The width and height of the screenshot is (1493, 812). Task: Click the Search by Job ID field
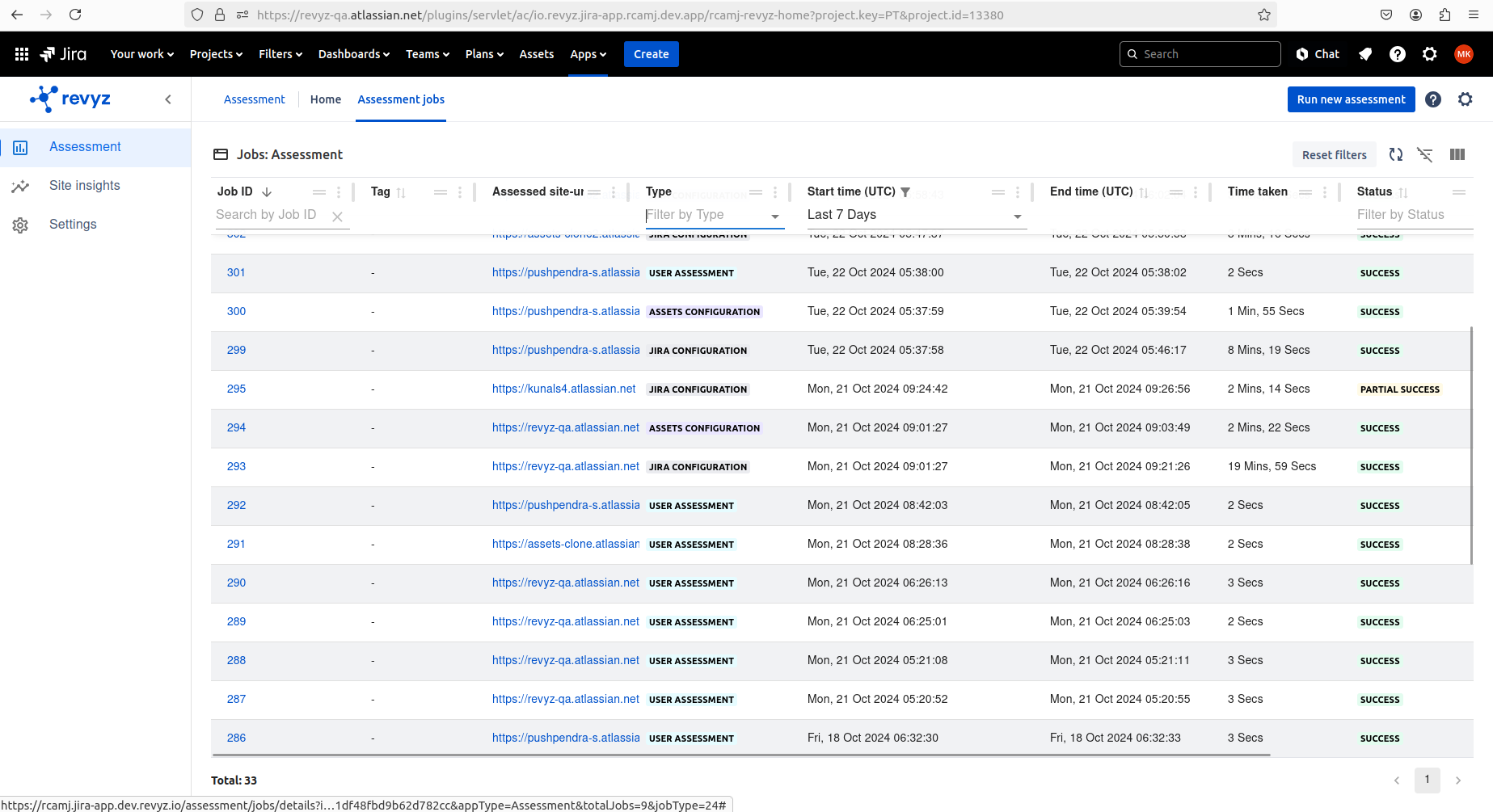271,215
